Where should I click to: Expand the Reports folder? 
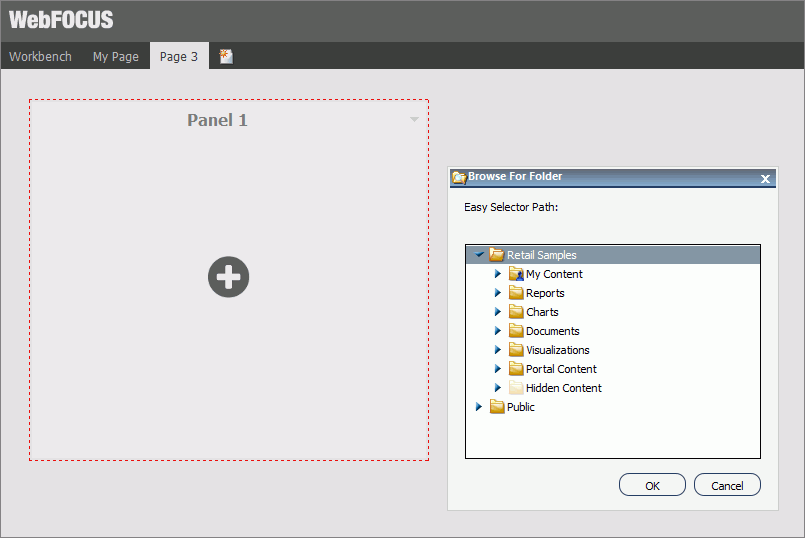tap(497, 293)
